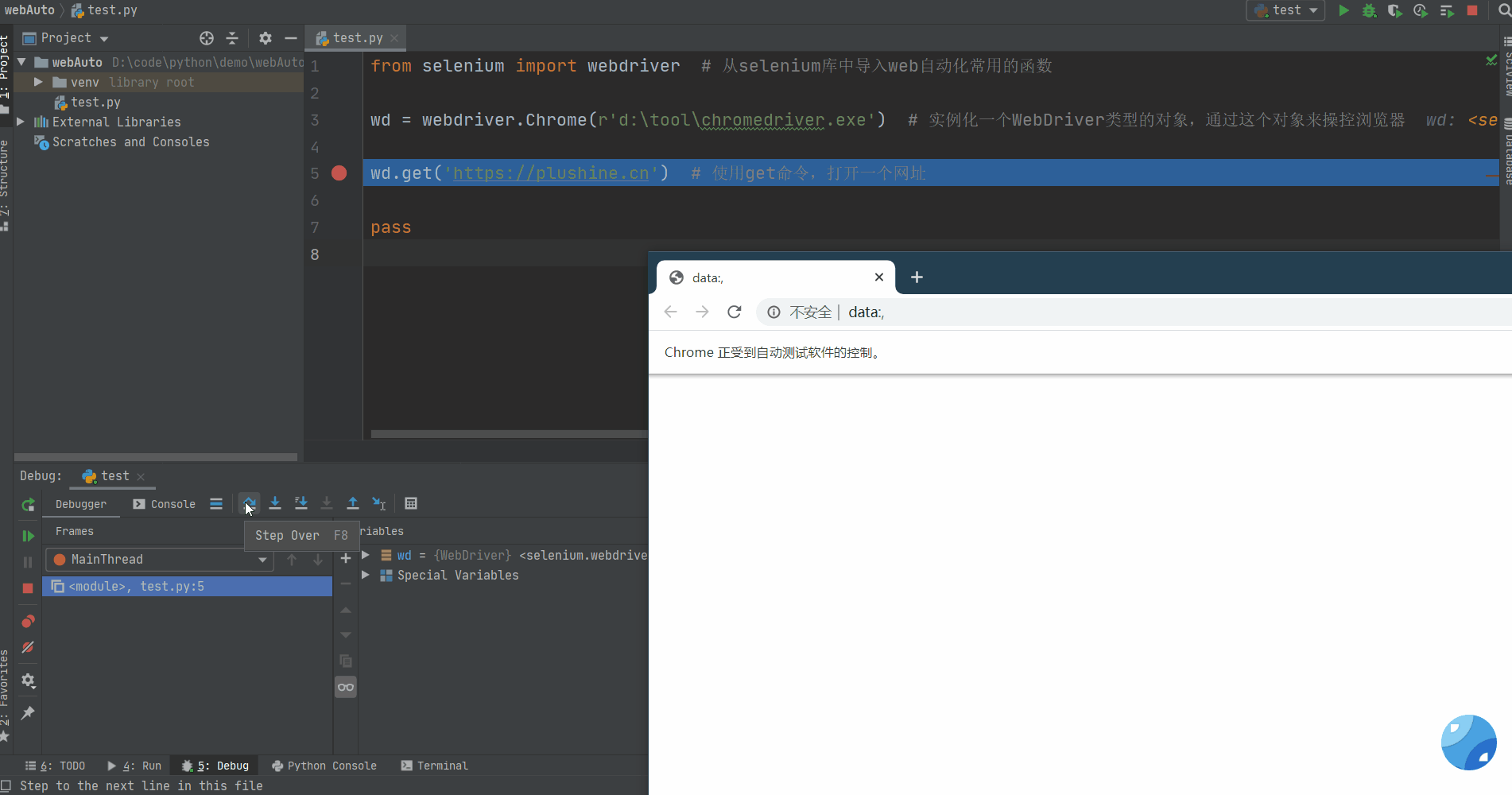The image size is (1512, 795).
Task: Hide the Project tool window
Action: tap(291, 38)
